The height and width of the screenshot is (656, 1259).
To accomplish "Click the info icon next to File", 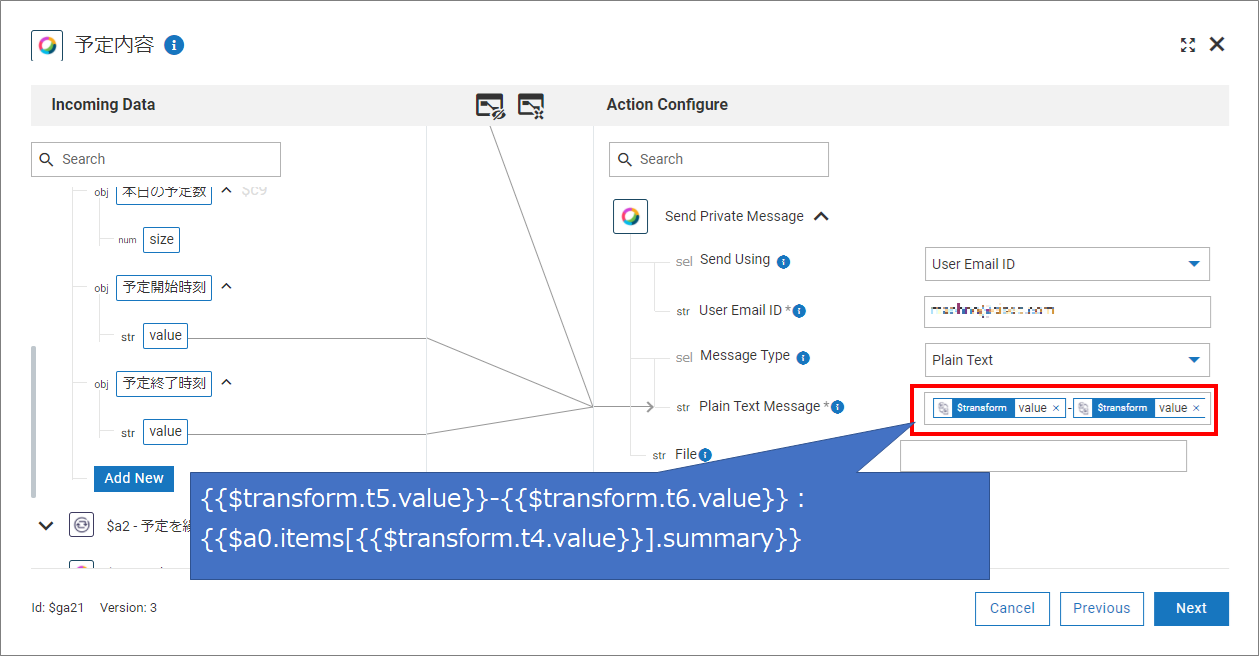I will pyautogui.click(x=705, y=455).
